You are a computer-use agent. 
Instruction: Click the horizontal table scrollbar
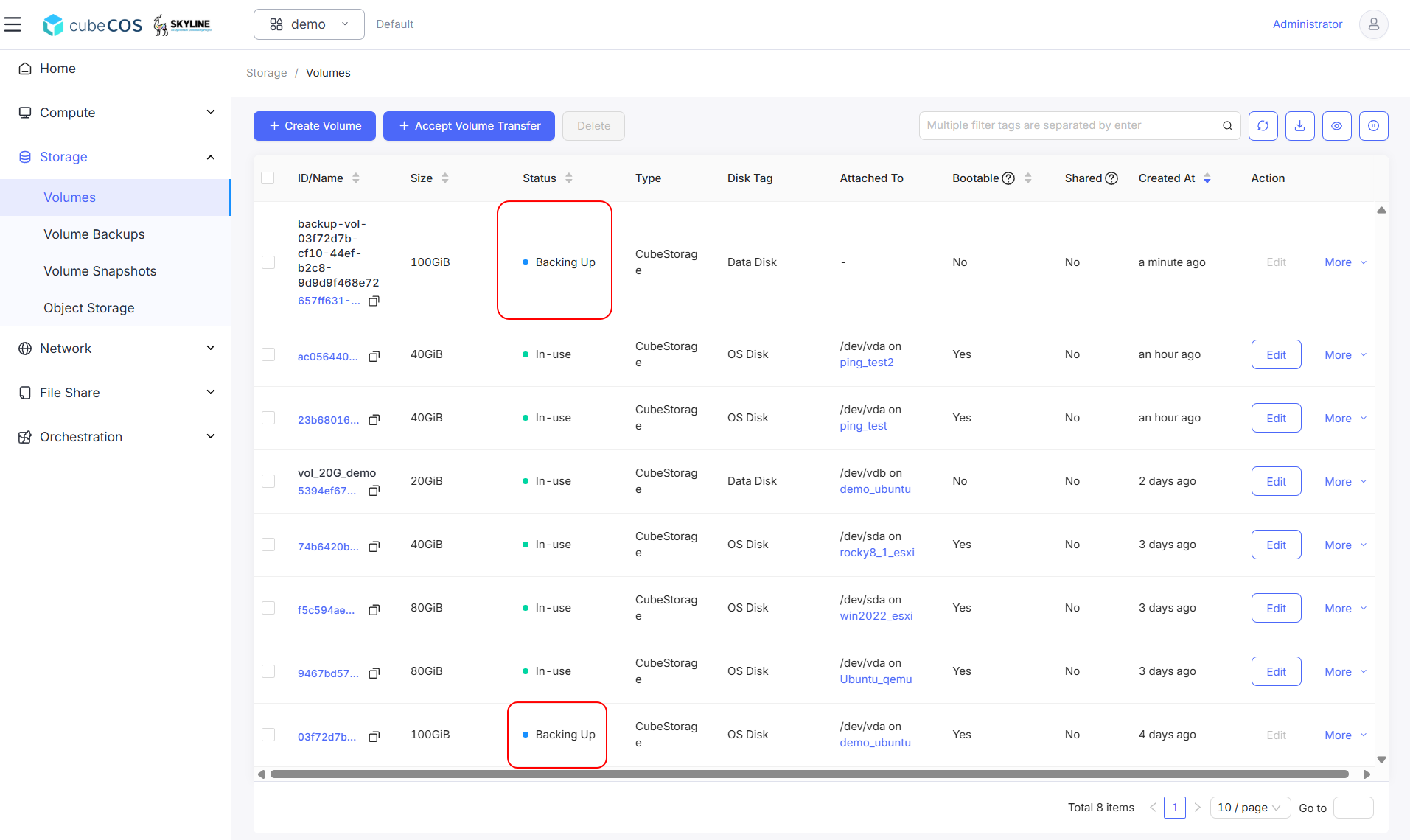pyautogui.click(x=809, y=774)
